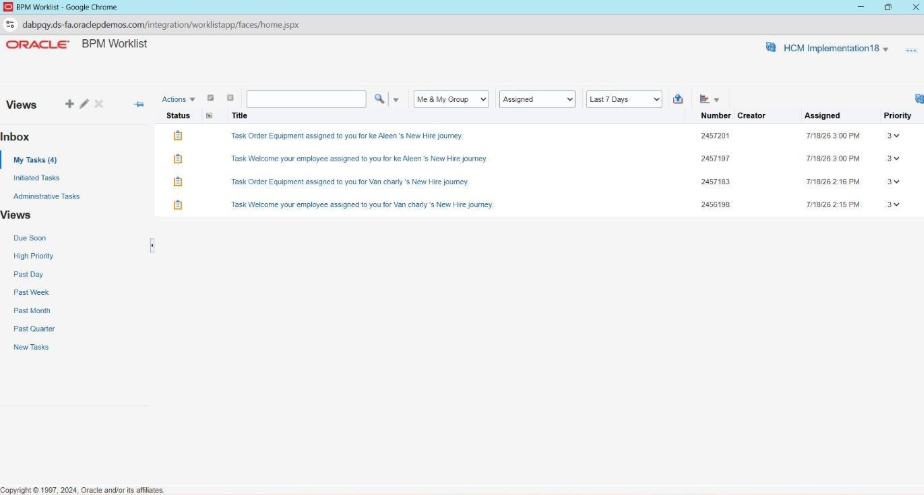The height and width of the screenshot is (495, 924).
Task: Click the export tasks icon
Action: click(678, 99)
